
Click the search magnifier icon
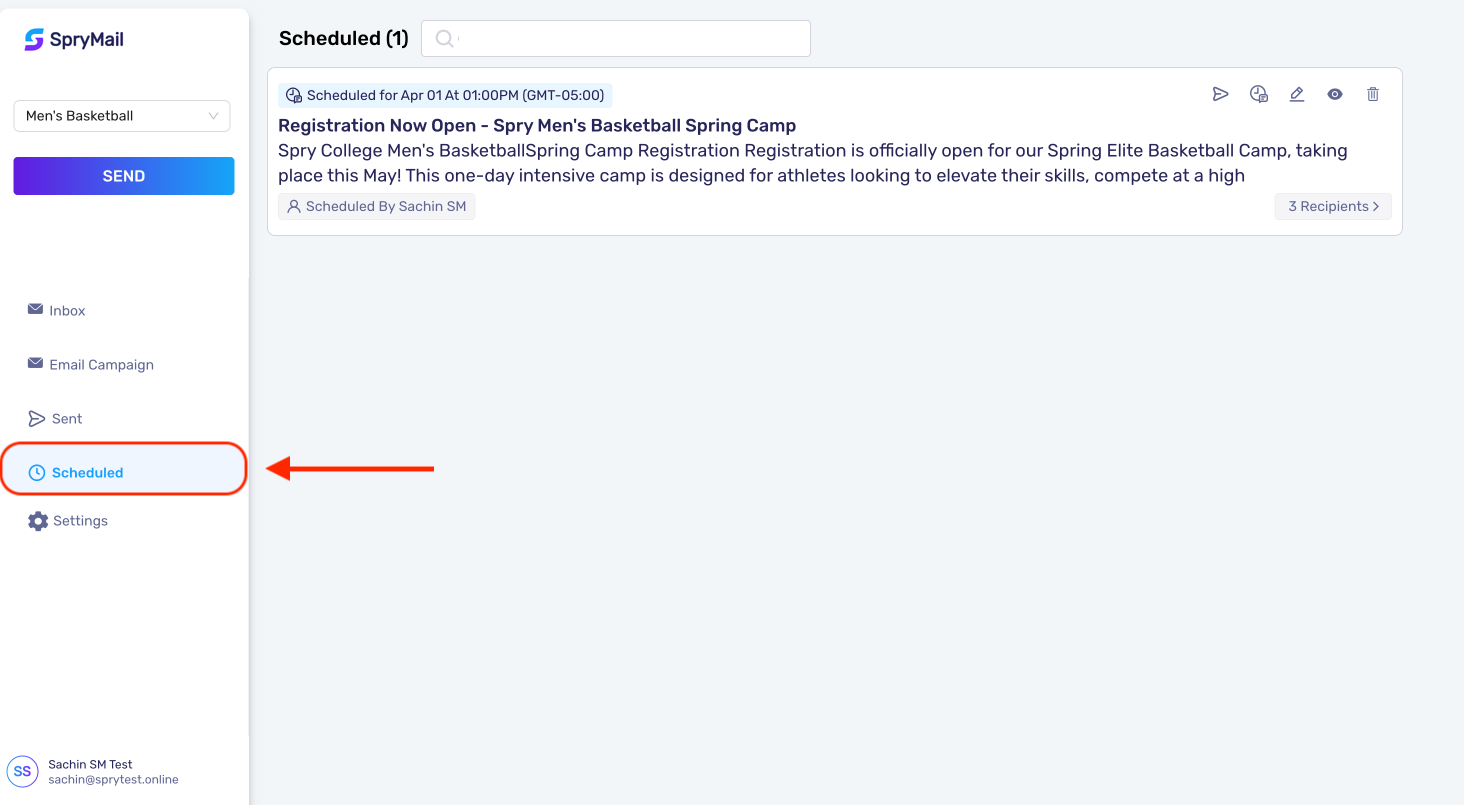click(x=444, y=39)
